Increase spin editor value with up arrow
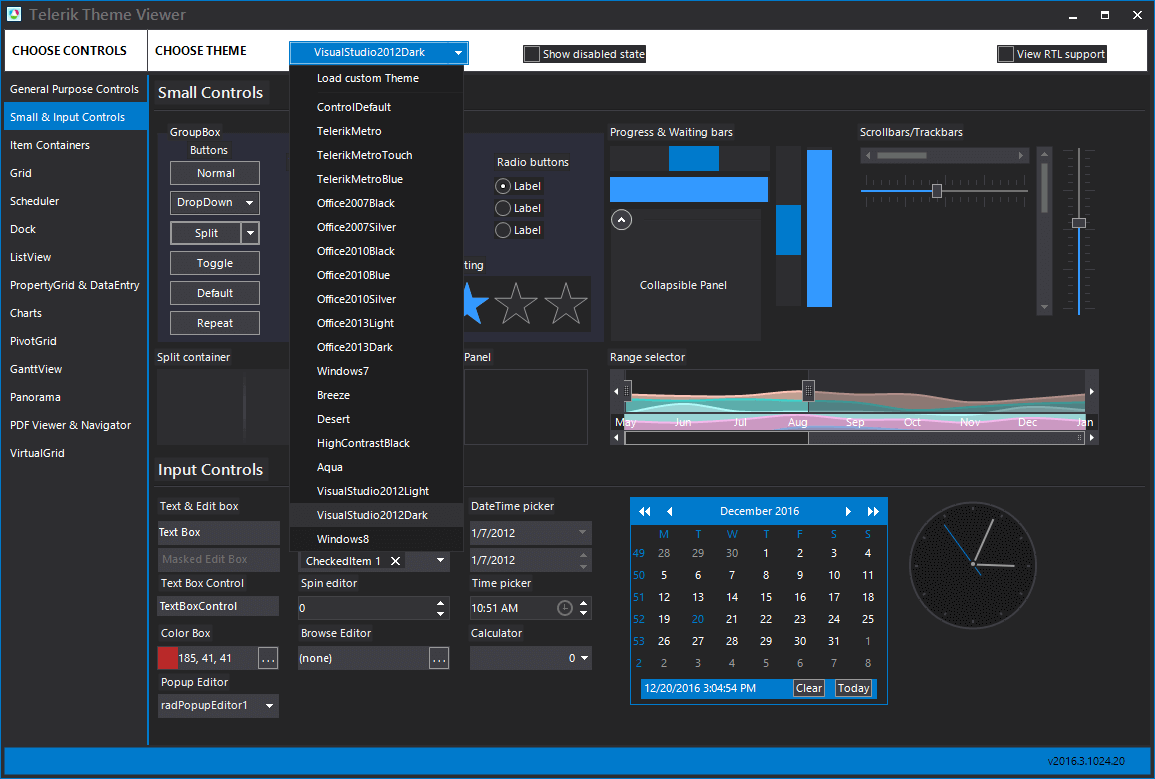This screenshot has width=1155, height=779. coord(440,602)
